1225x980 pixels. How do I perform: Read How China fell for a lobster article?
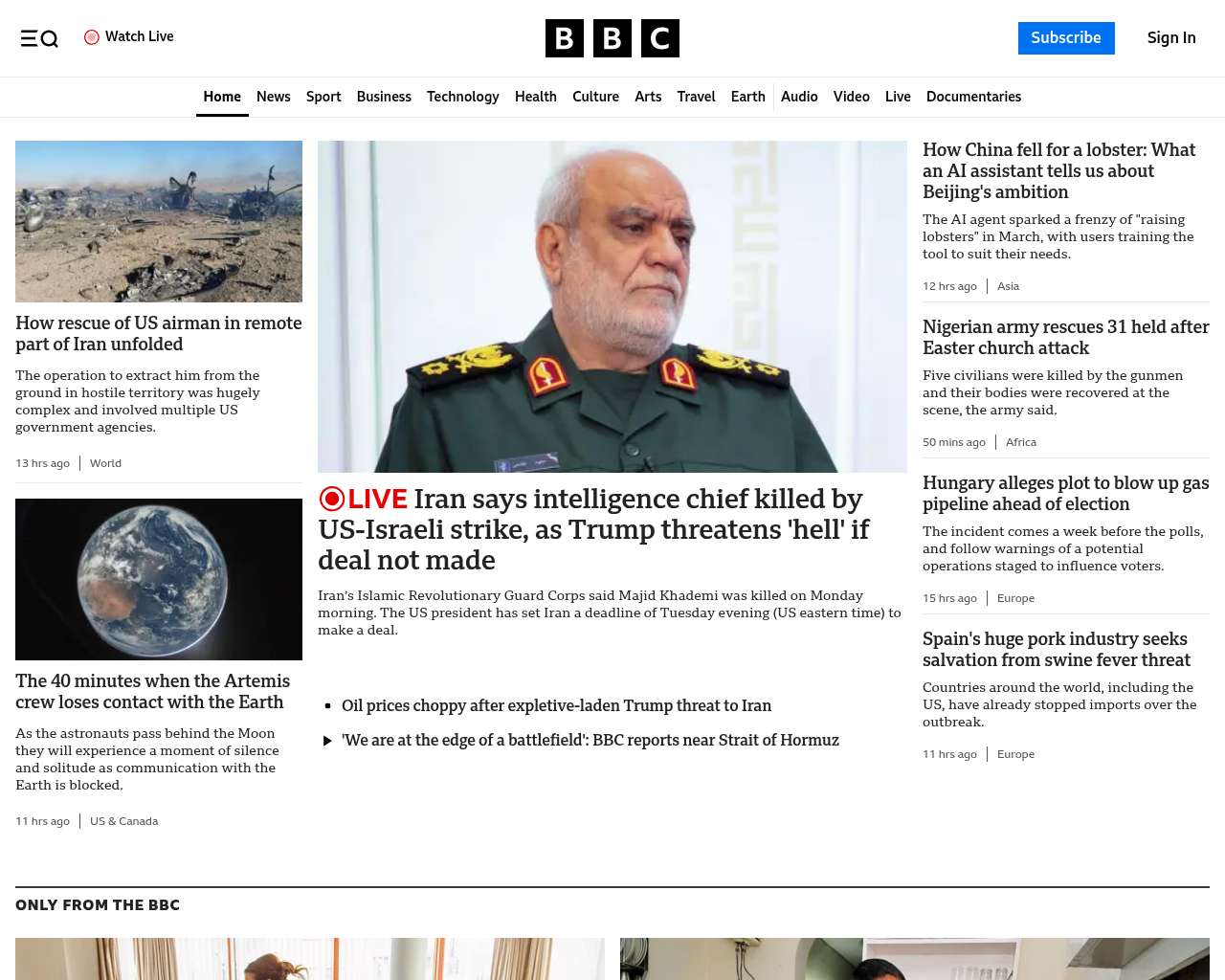1059,171
